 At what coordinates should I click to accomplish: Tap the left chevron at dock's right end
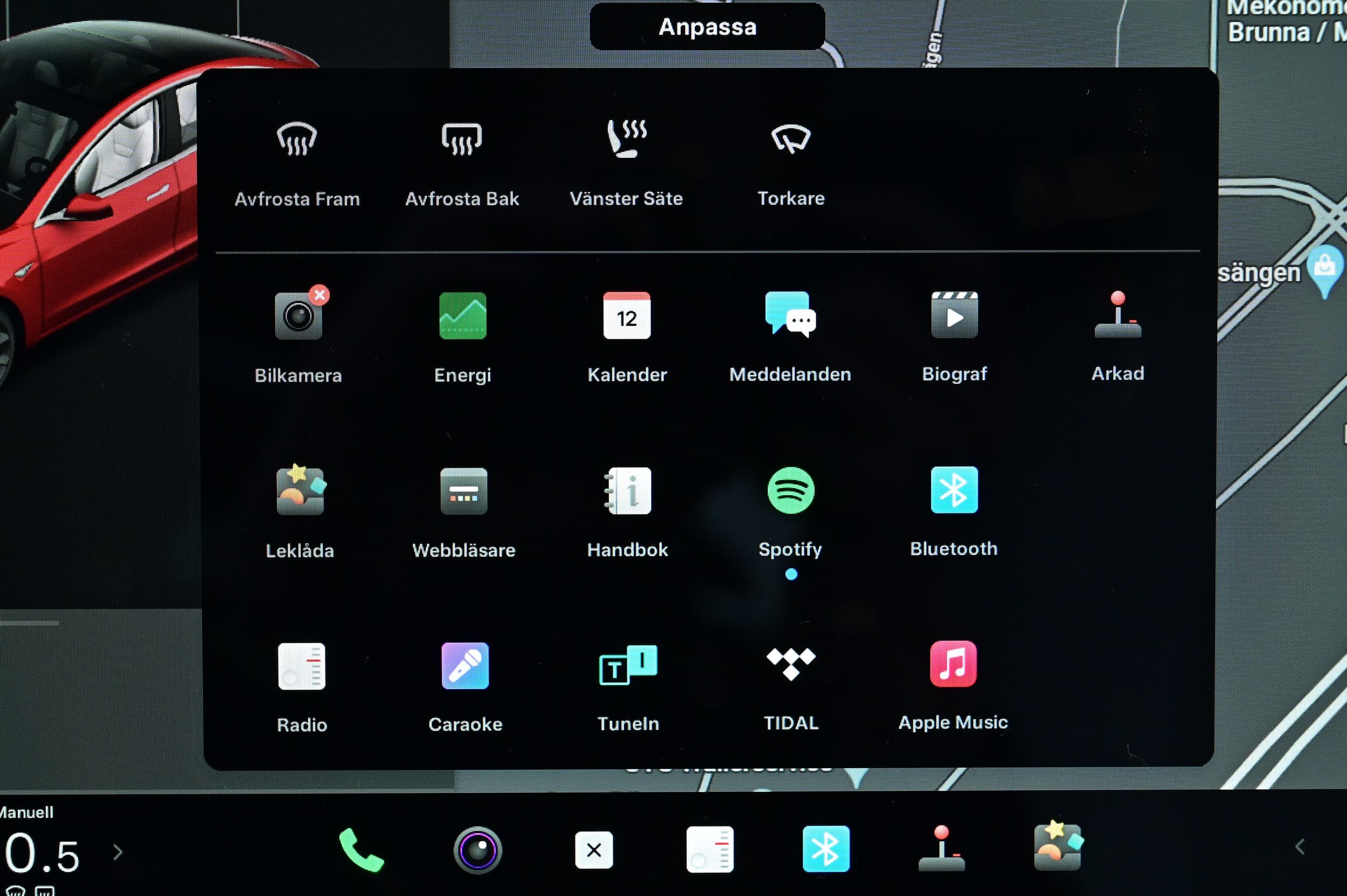tap(1300, 846)
